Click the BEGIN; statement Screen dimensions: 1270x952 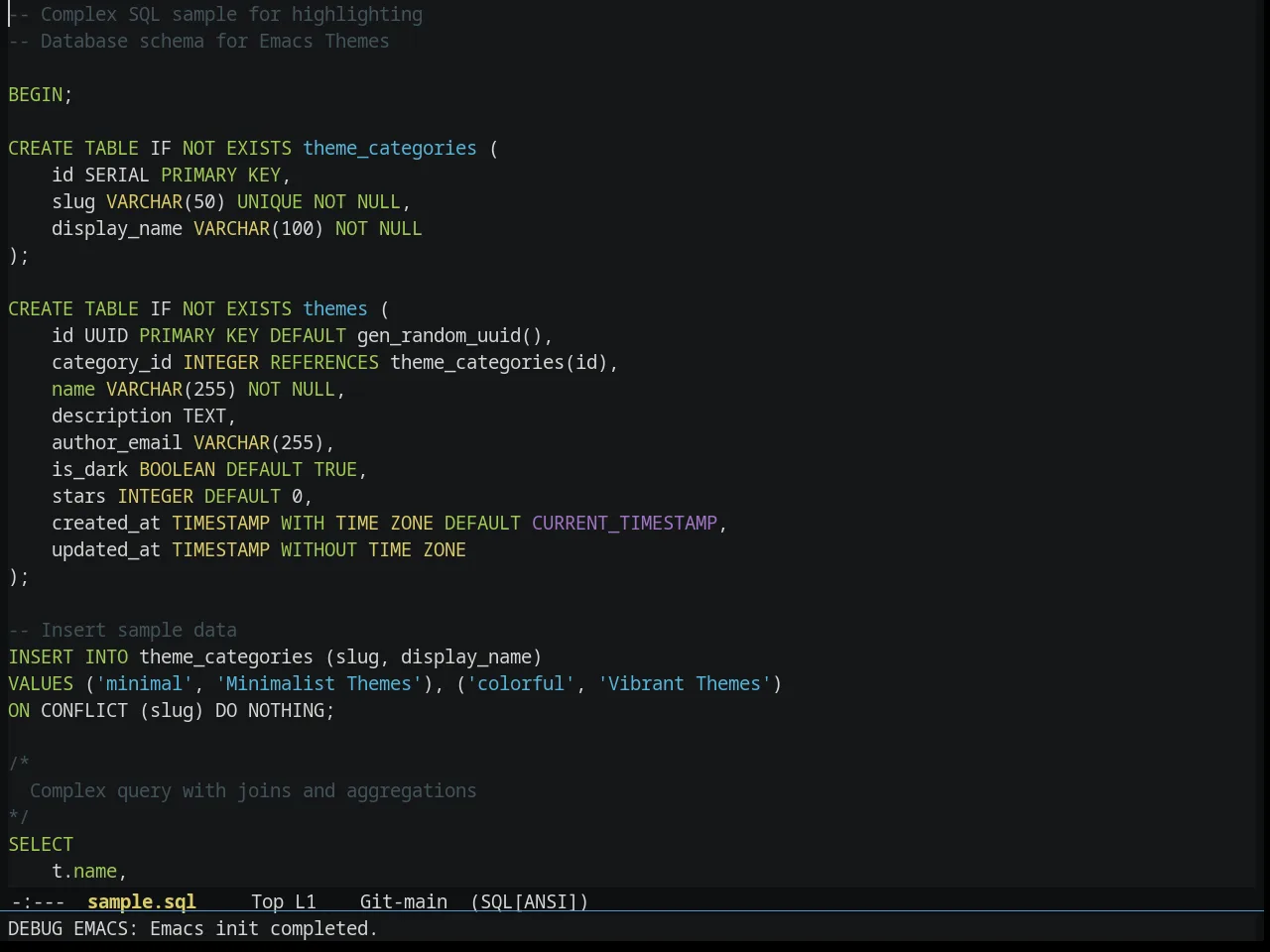[x=41, y=94]
